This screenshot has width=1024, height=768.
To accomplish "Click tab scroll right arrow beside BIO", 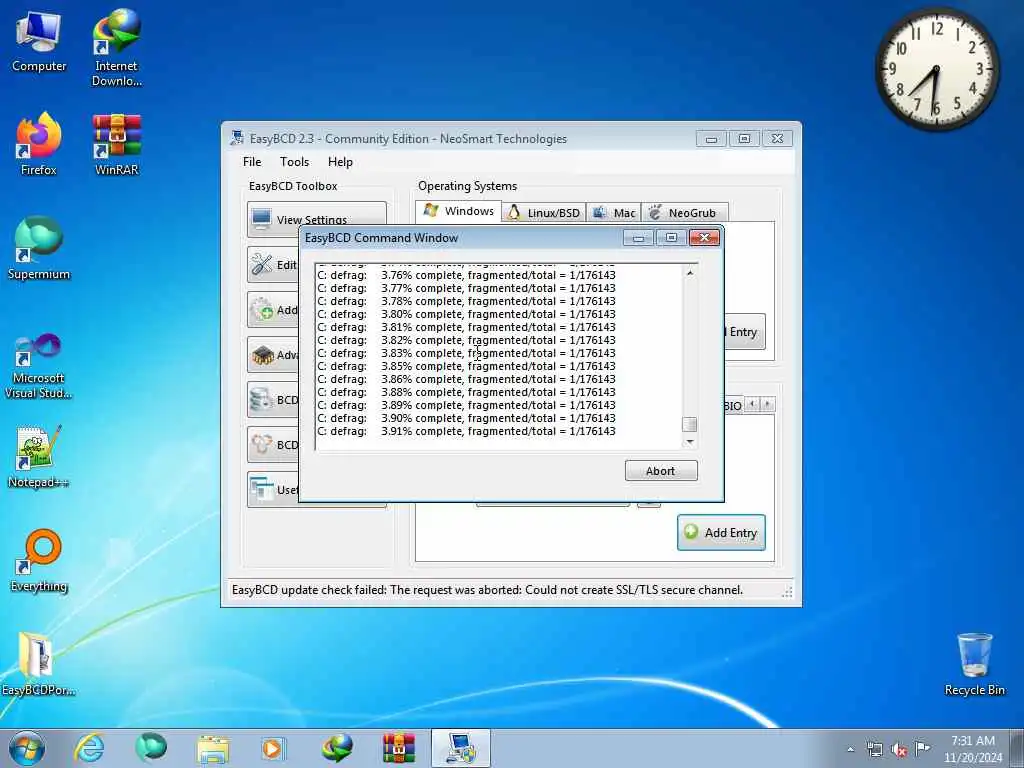I will tap(768, 404).
